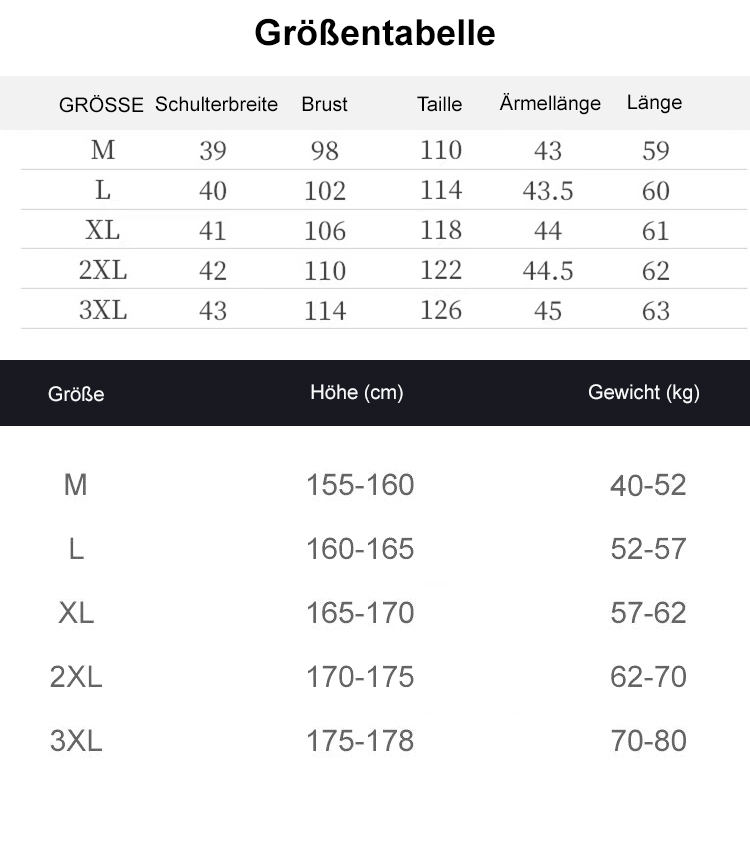Select the Höhe (cm) header

click(x=356, y=392)
